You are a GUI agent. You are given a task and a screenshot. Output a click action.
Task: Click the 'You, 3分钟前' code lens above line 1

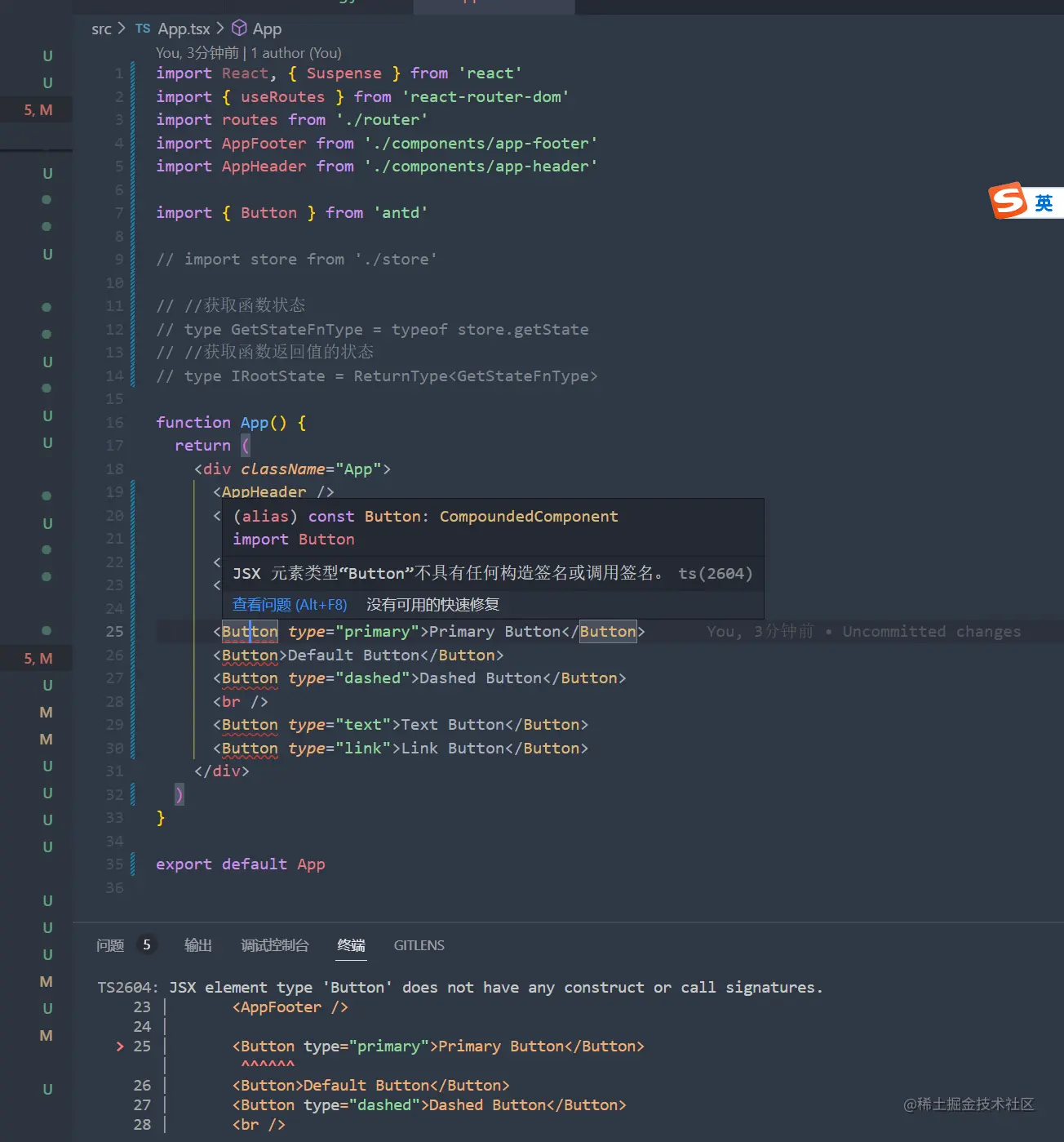197,53
